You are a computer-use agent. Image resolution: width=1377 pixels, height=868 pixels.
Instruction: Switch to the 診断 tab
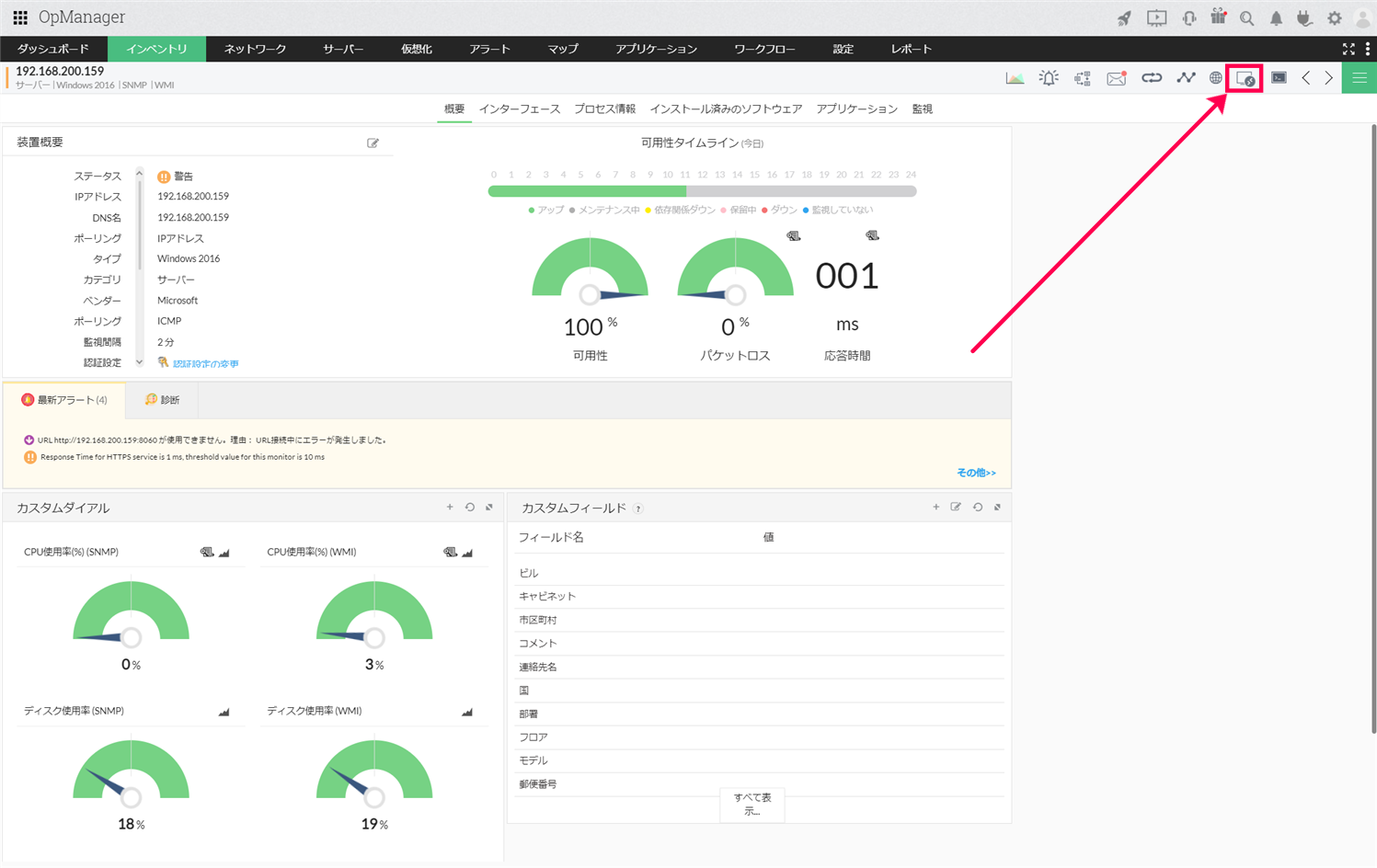point(162,400)
